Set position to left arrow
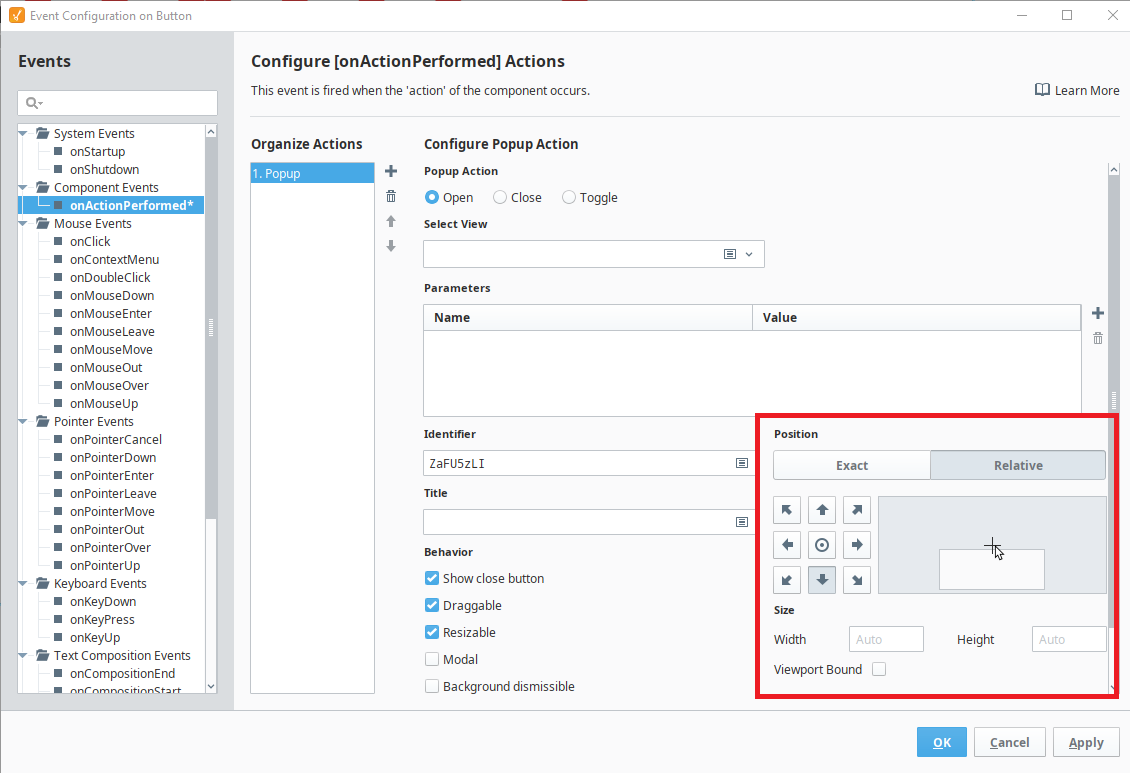This screenshot has height=773, width=1130. 787,545
